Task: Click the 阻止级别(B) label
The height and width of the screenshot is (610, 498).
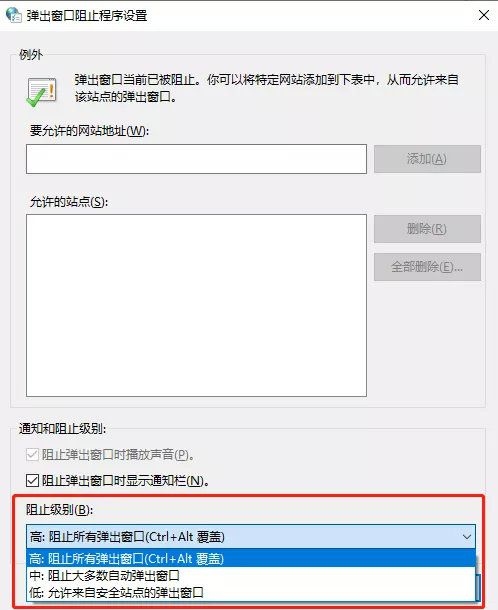Action: (60, 509)
